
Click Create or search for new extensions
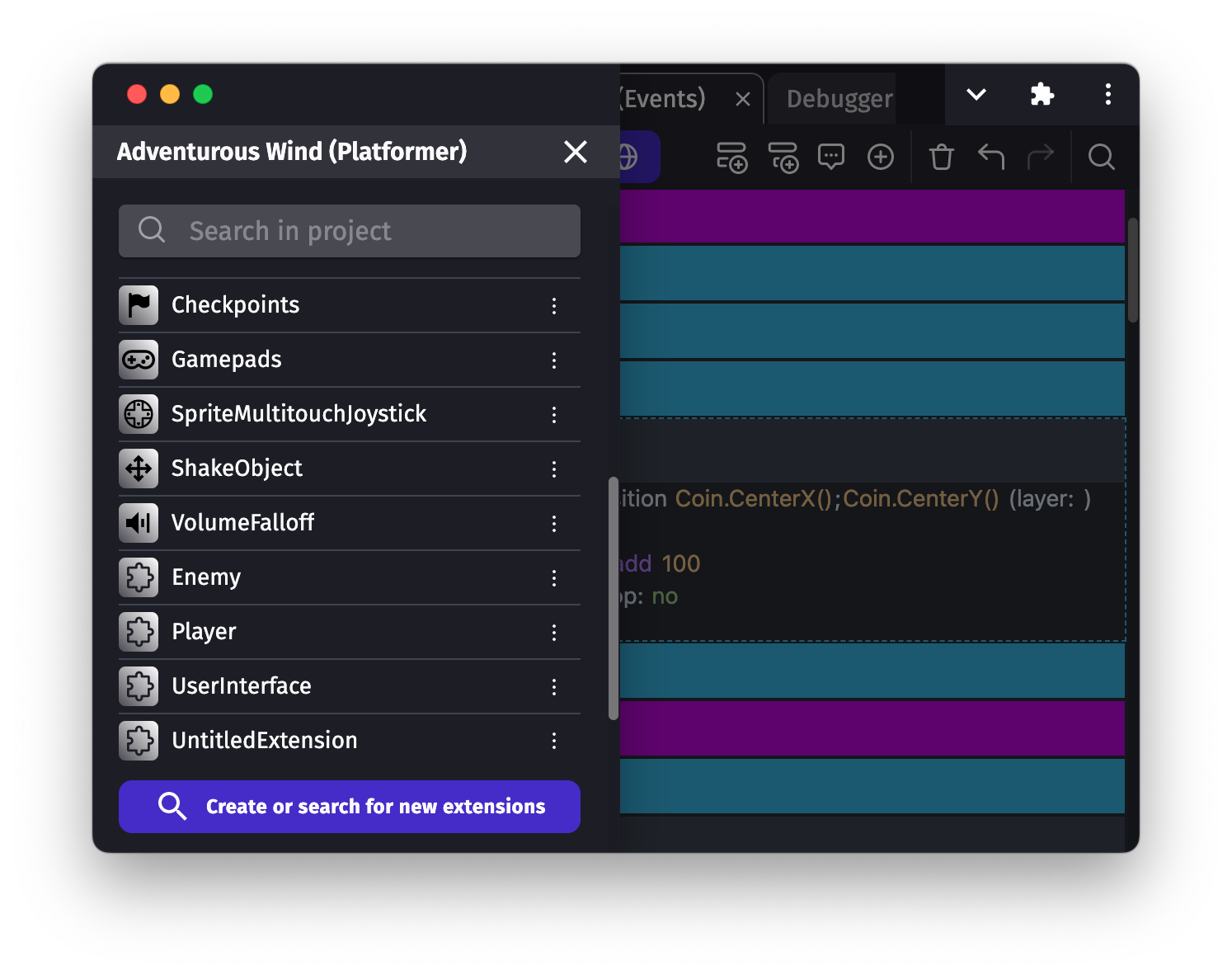350,806
